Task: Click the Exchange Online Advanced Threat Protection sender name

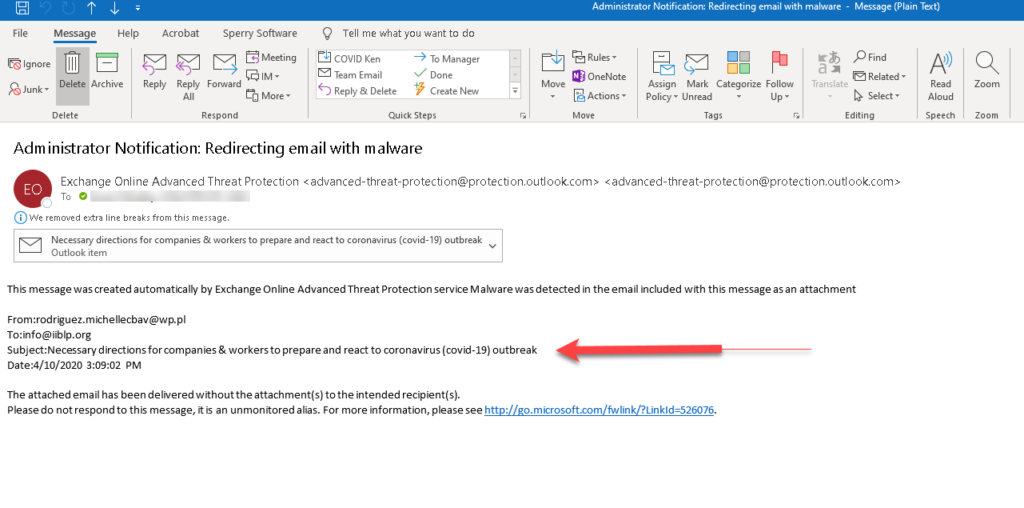Action: pos(180,182)
